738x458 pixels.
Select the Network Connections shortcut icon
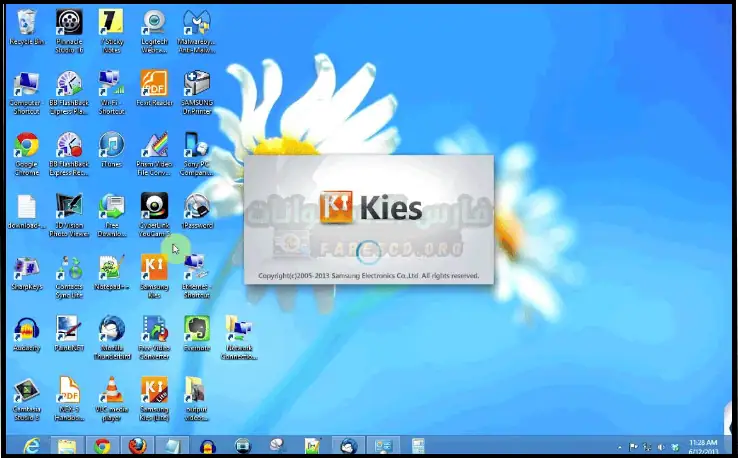pos(238,329)
